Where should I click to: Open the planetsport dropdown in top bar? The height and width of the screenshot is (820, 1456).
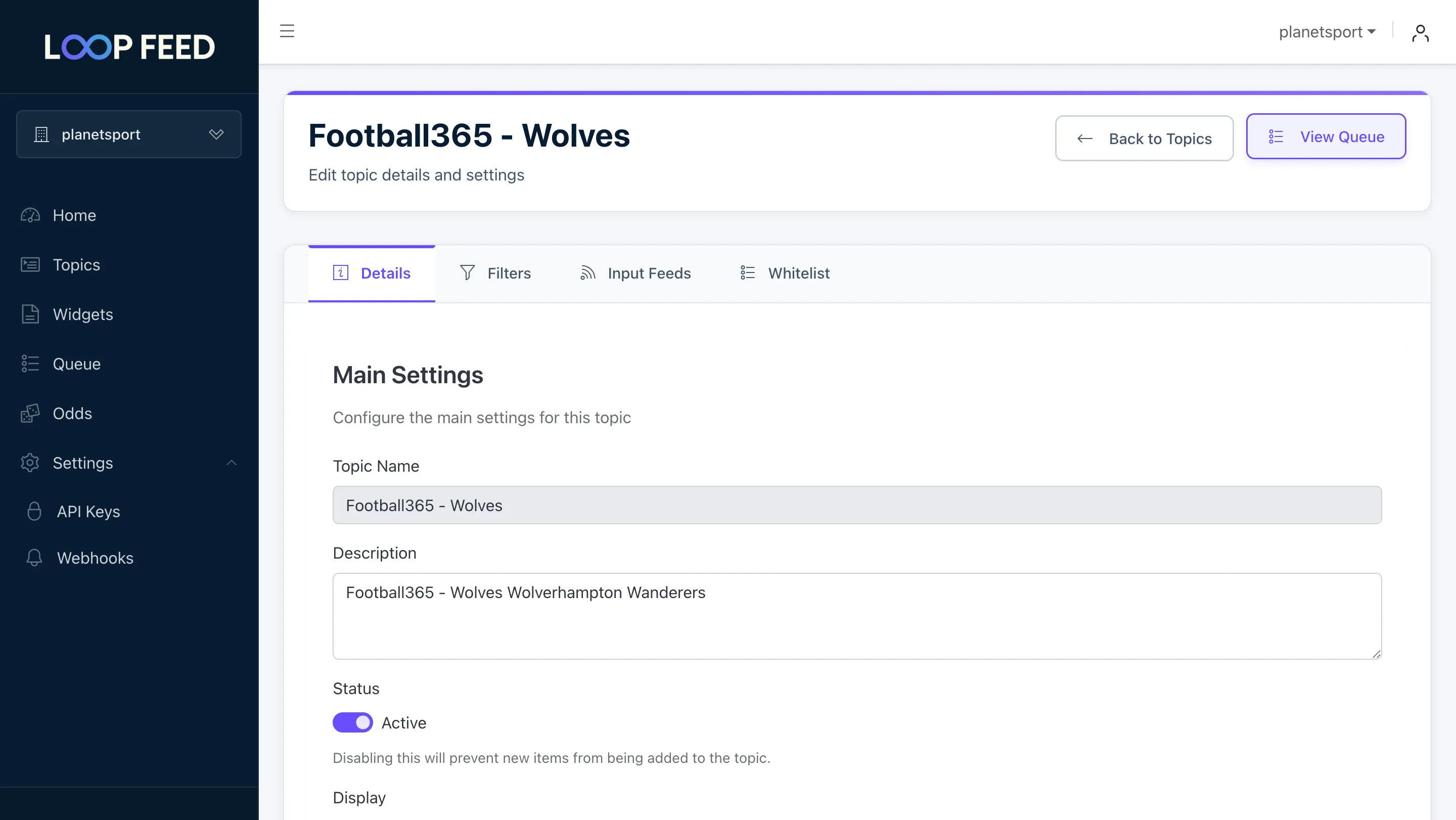click(1327, 32)
